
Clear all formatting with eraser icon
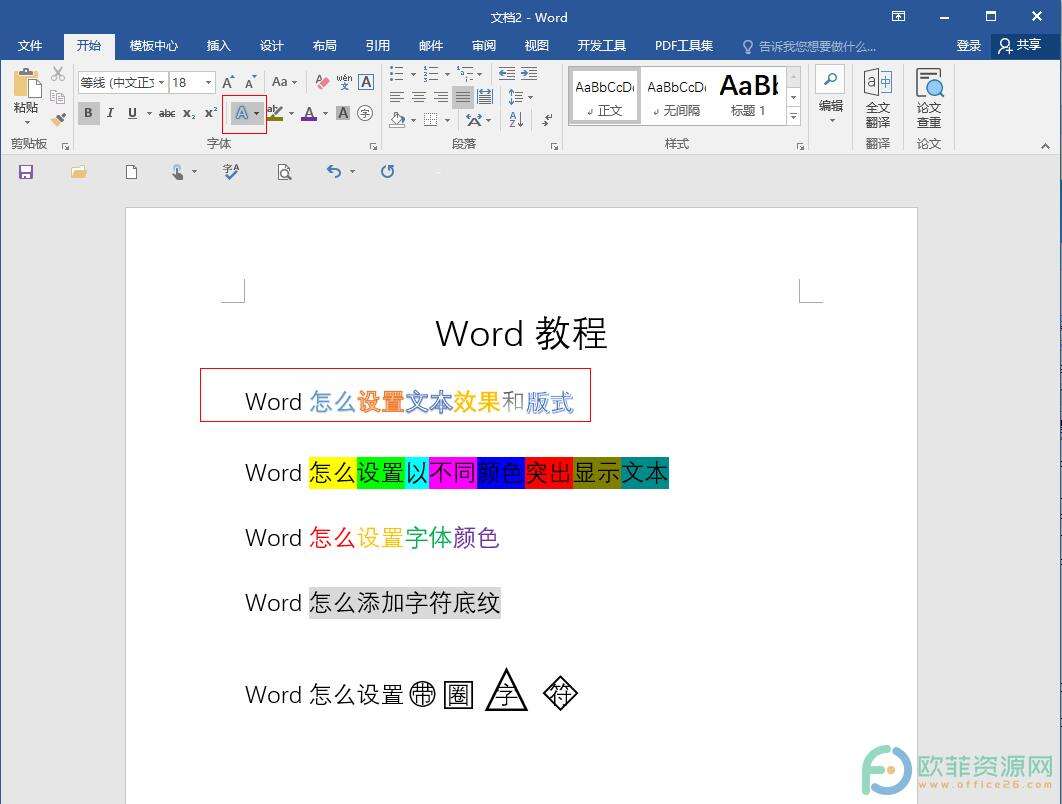coord(322,82)
